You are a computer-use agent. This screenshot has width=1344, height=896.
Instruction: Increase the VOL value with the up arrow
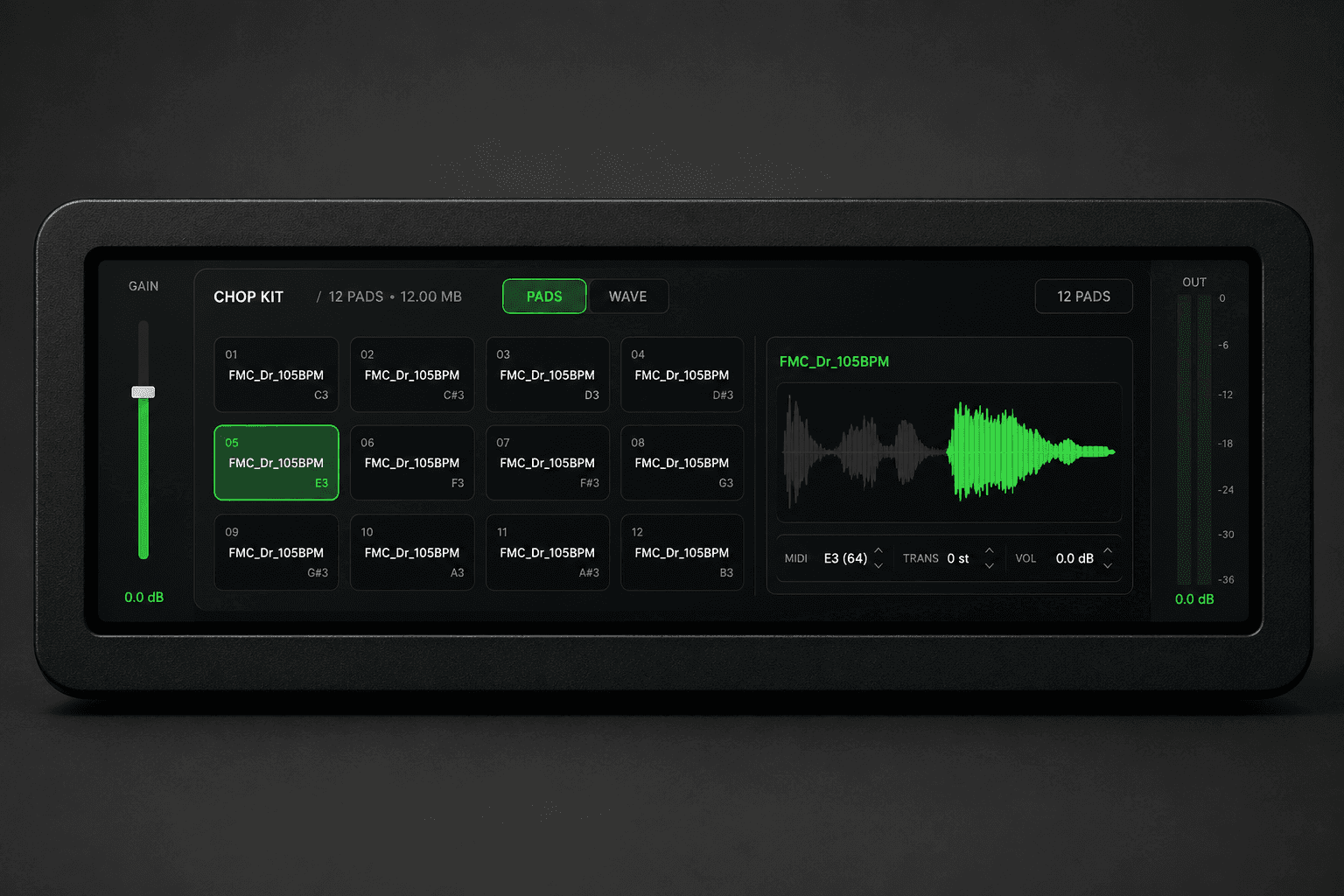[1108, 550]
